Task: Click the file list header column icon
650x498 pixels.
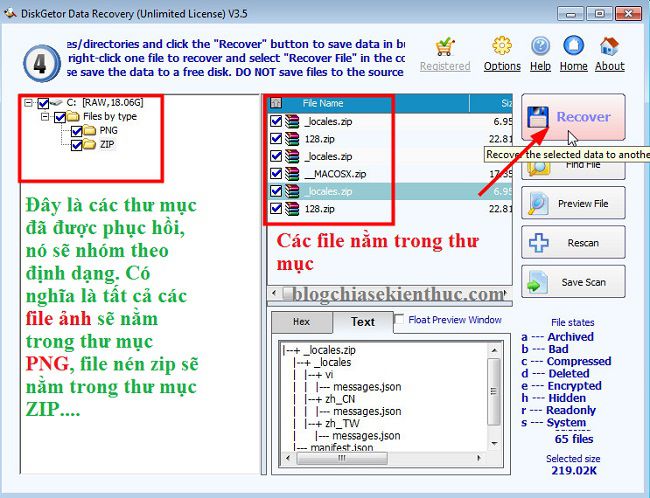Action: tap(276, 103)
